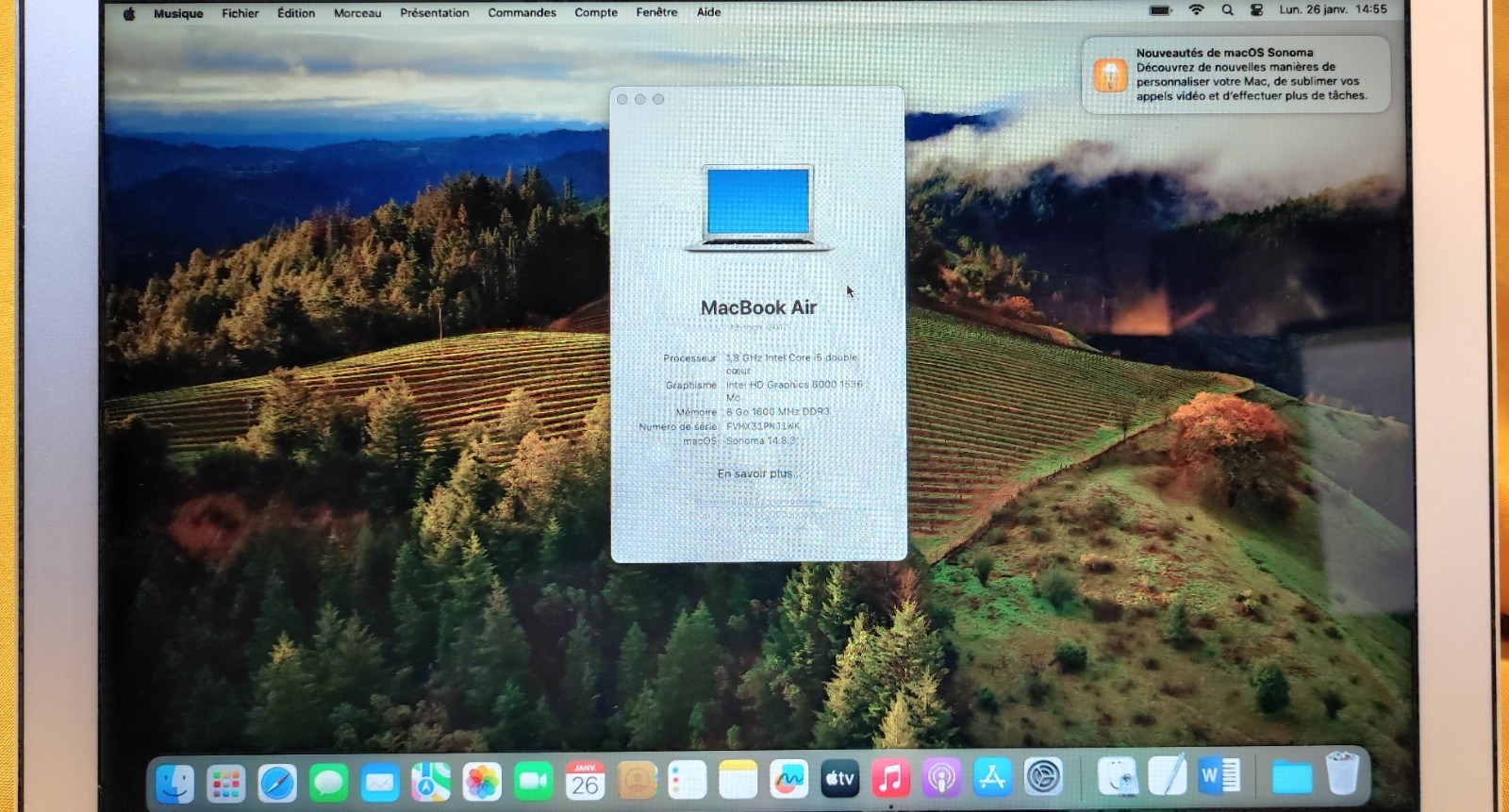This screenshot has height=812, width=1509.
Task: Click the MacBook Air title text
Action: (x=758, y=307)
